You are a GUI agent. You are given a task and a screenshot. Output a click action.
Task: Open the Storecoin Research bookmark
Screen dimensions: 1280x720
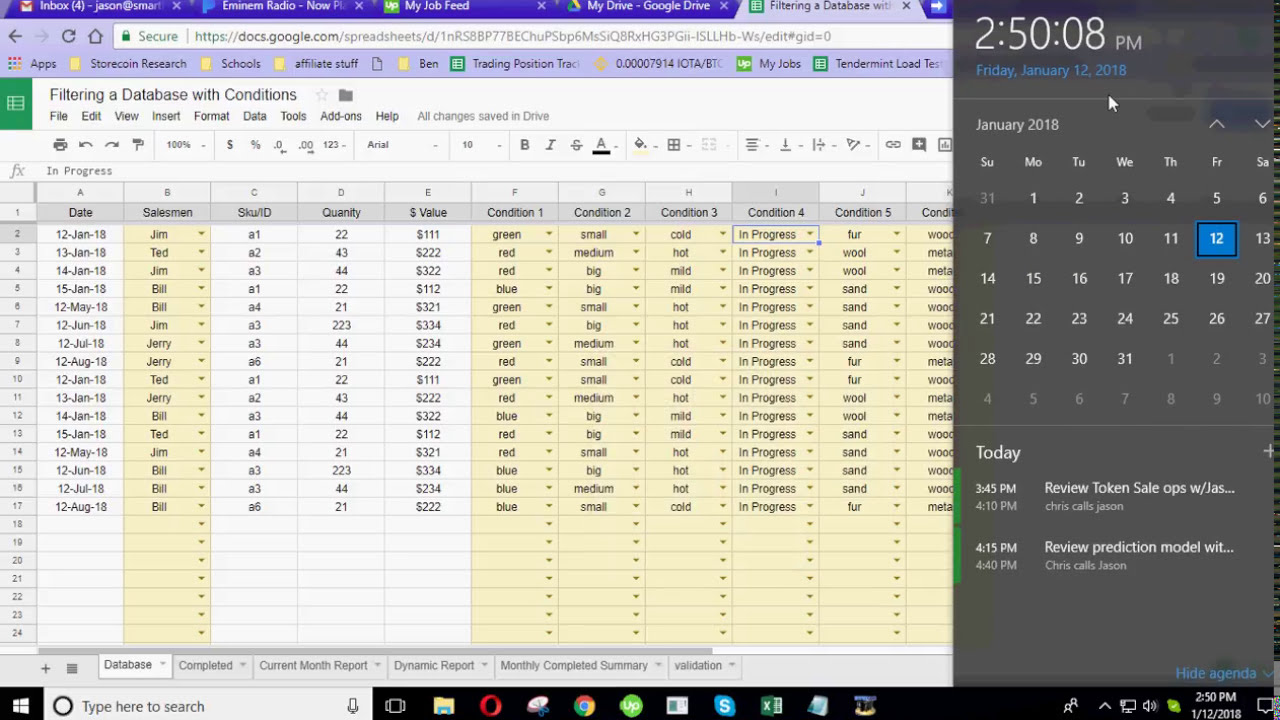tap(128, 64)
